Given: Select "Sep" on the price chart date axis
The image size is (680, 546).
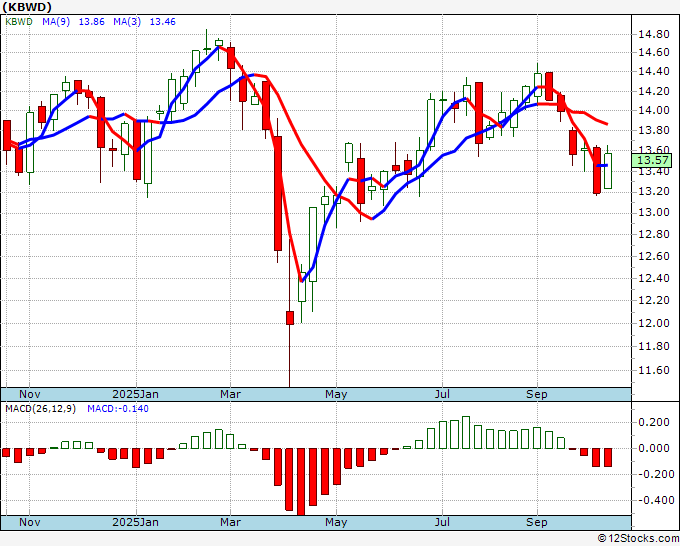Looking at the screenshot, I should click(537, 395).
